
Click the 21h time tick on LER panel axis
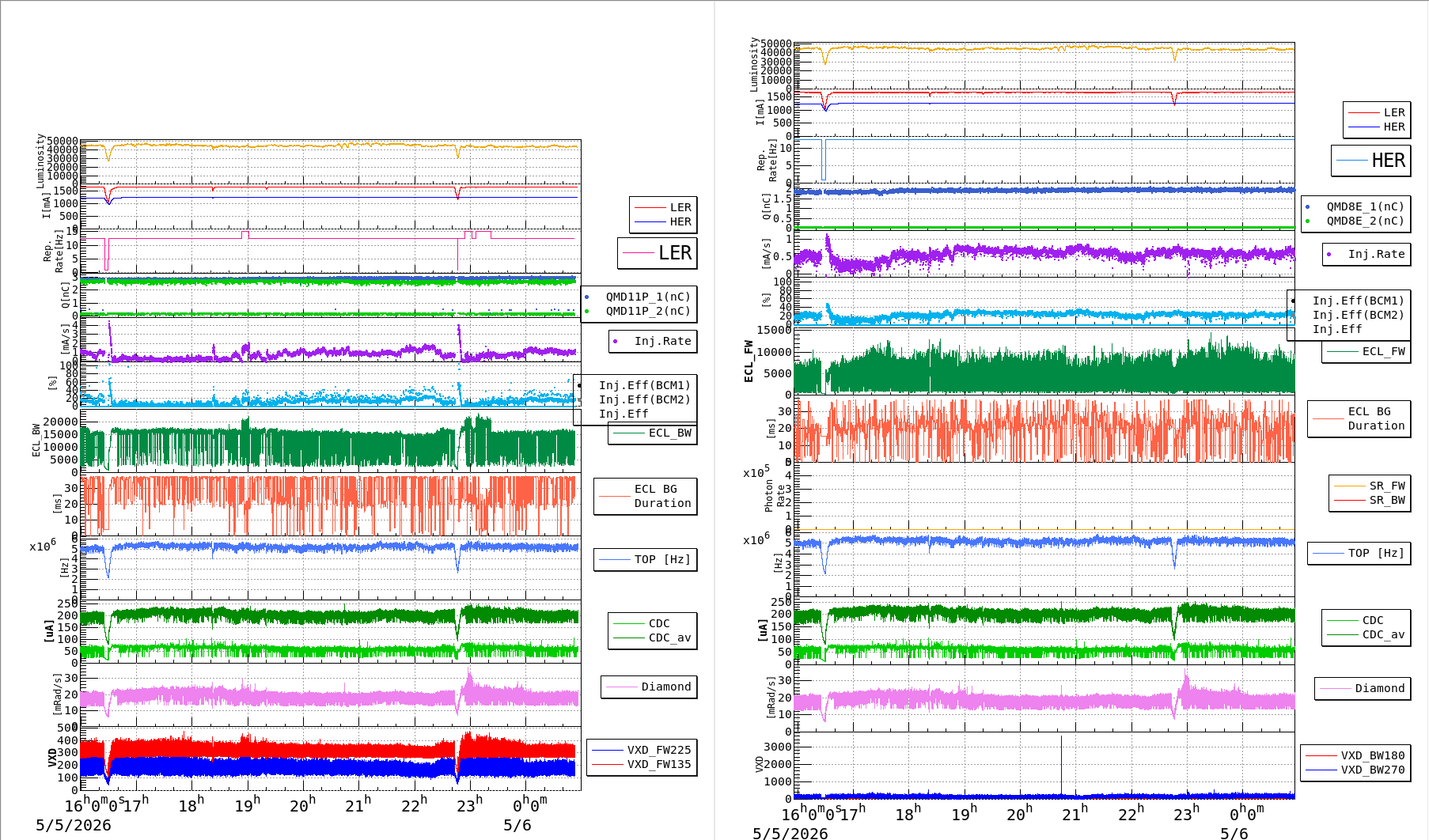(358, 804)
